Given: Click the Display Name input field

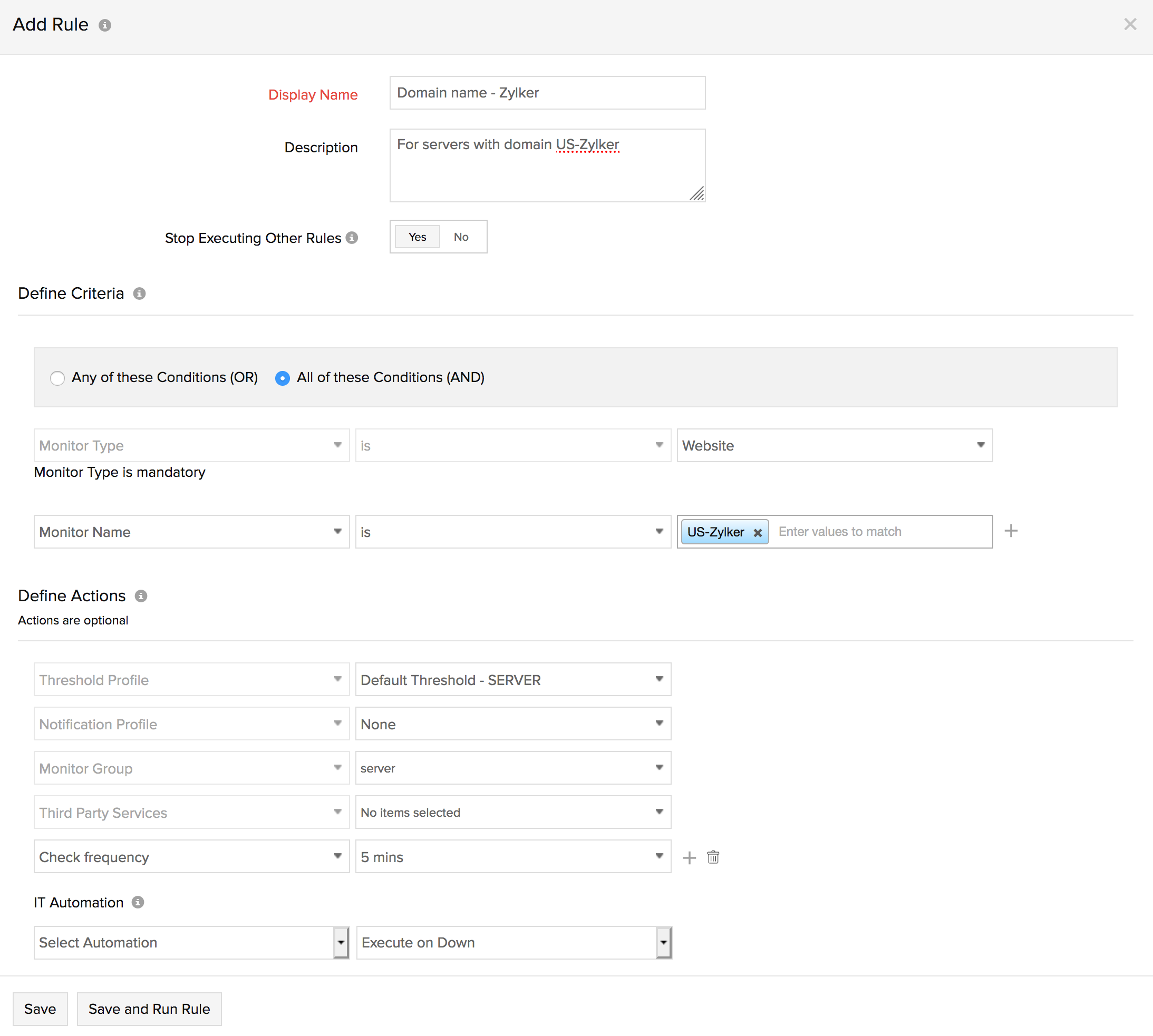Looking at the screenshot, I should (547, 93).
